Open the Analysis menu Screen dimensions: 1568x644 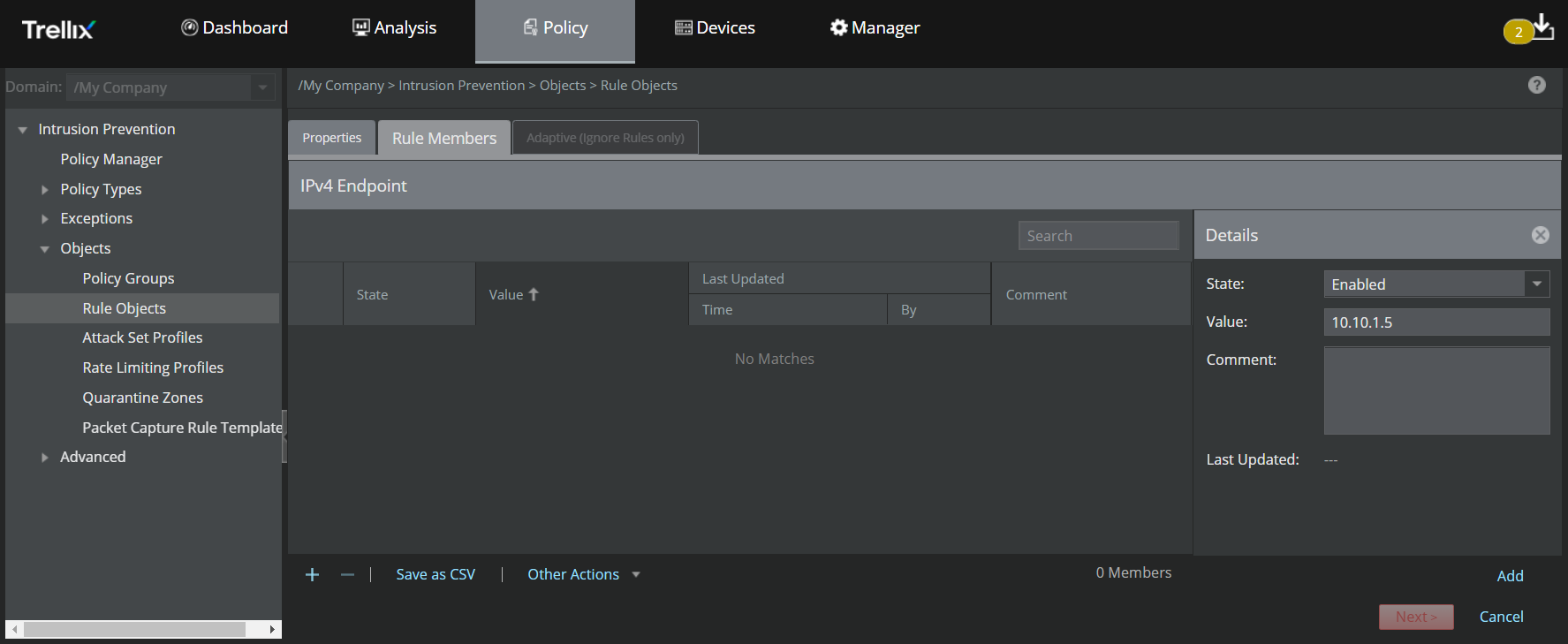tap(394, 27)
